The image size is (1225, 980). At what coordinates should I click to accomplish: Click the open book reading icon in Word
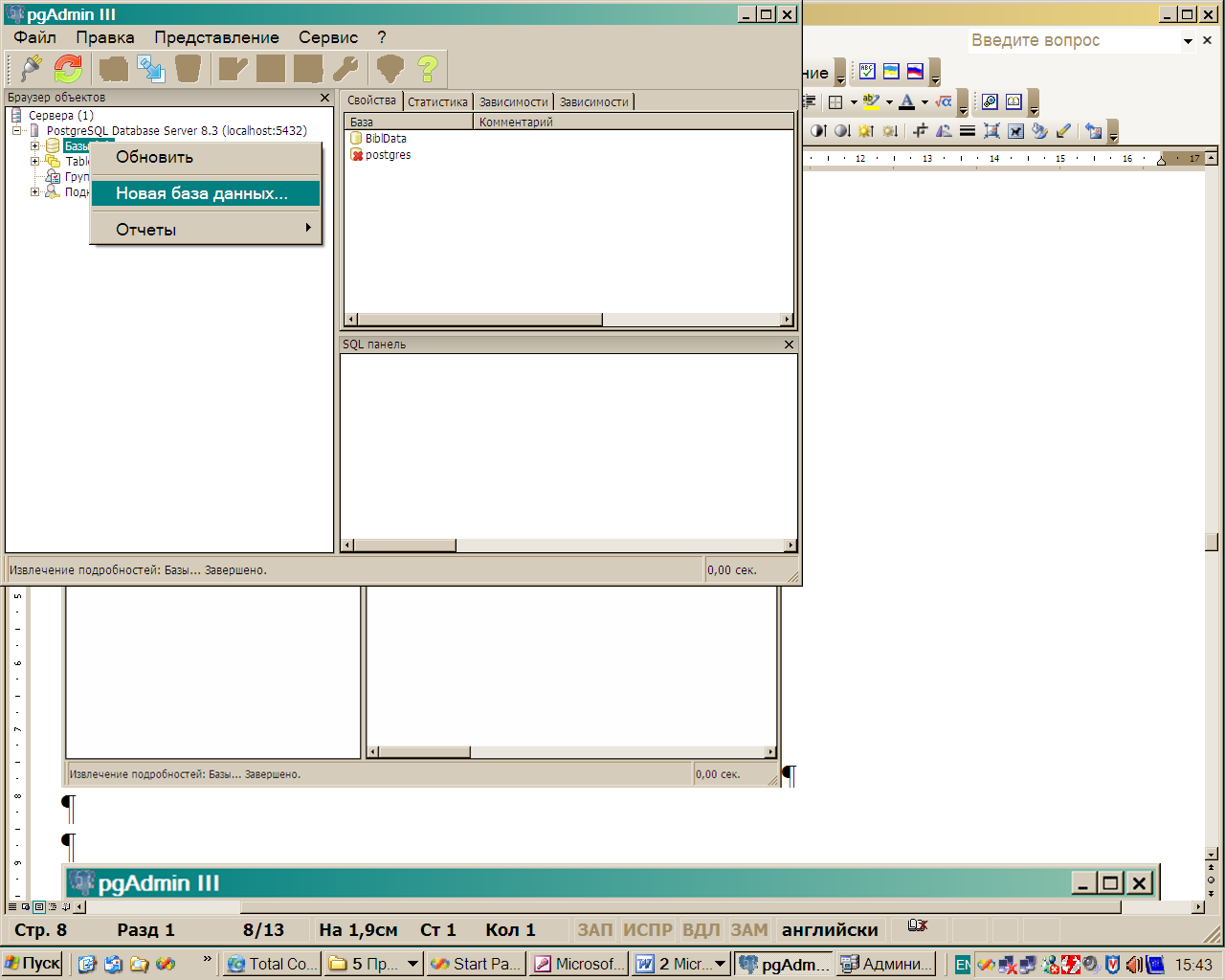coord(1013,101)
